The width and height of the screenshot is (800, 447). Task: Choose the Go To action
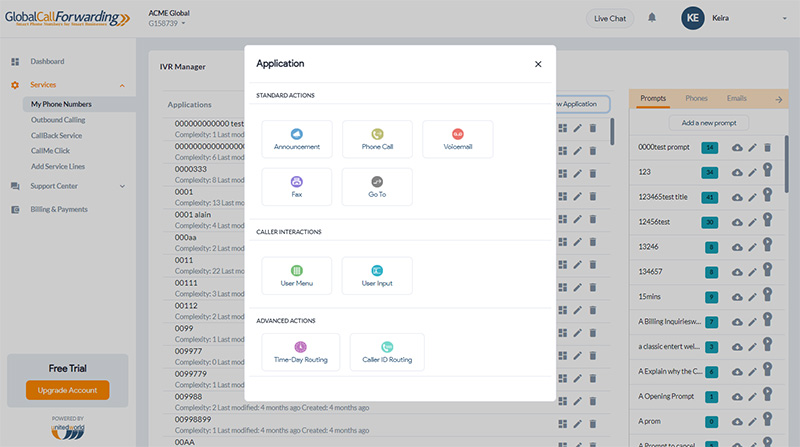click(377, 187)
